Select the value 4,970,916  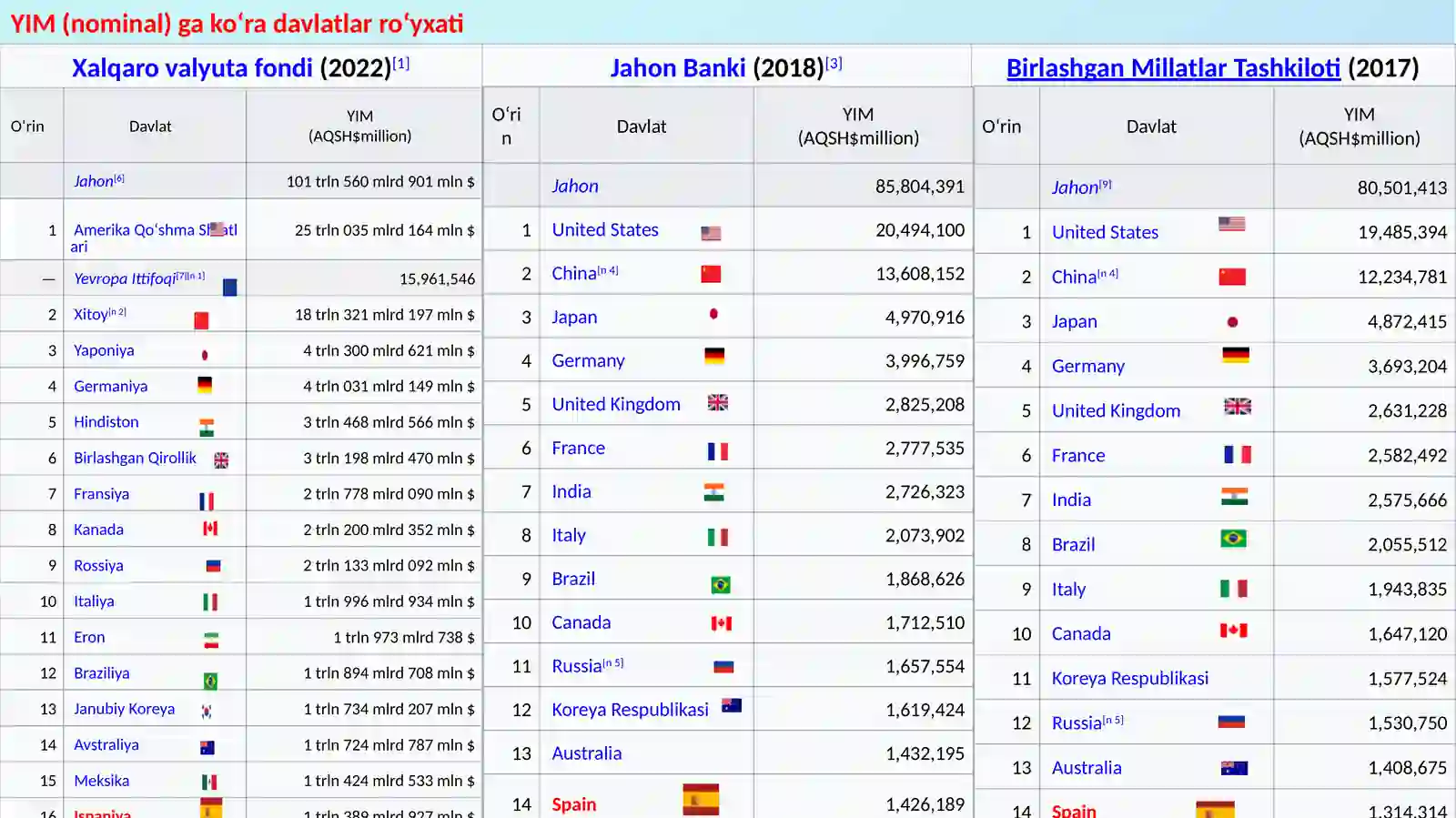925,318
